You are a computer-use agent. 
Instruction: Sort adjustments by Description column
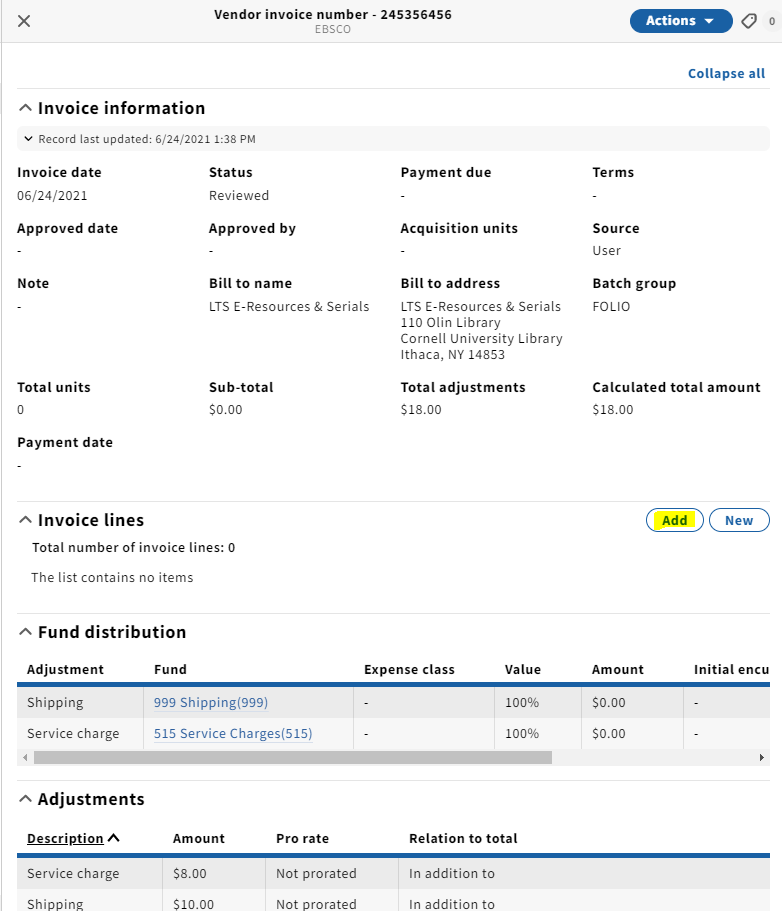pos(65,838)
